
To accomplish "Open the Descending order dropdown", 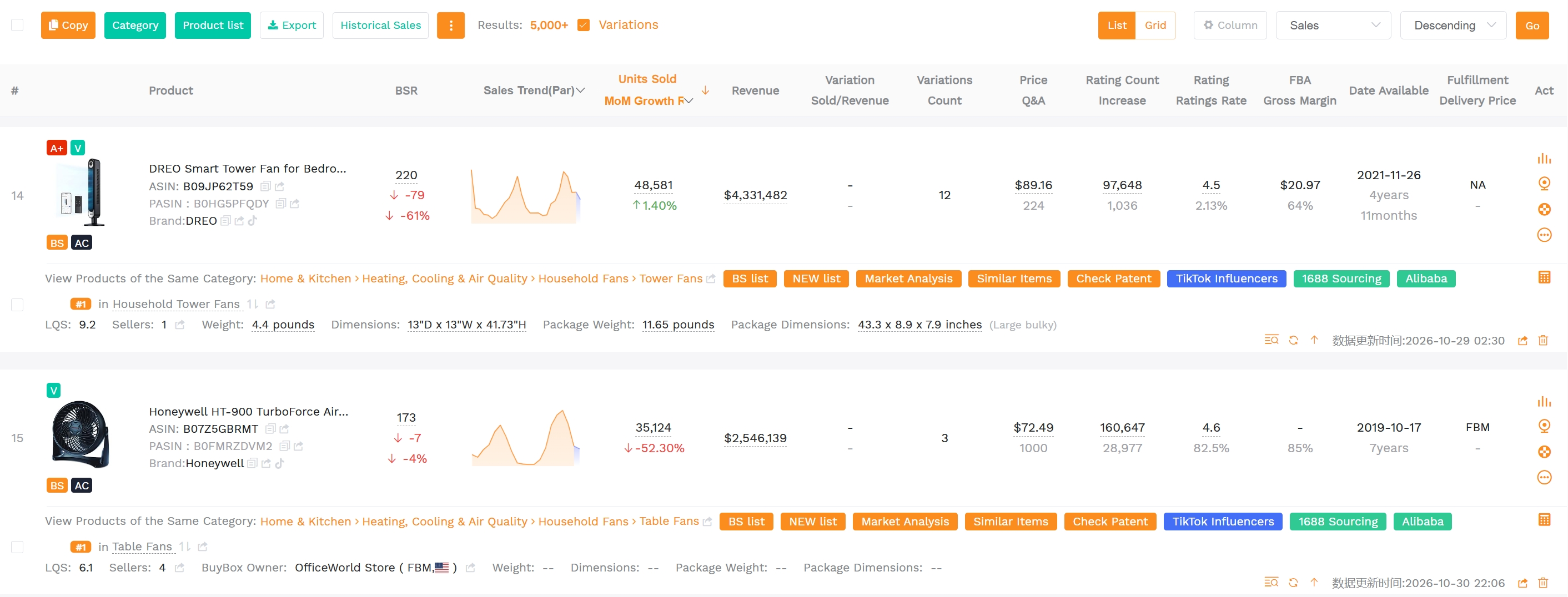I will coord(1453,26).
